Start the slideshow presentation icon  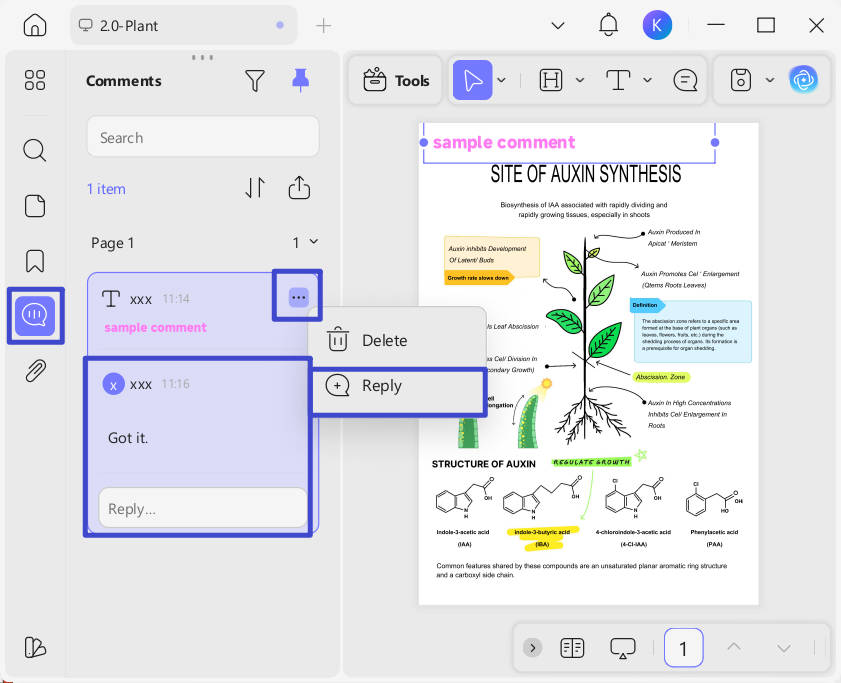tap(622, 648)
